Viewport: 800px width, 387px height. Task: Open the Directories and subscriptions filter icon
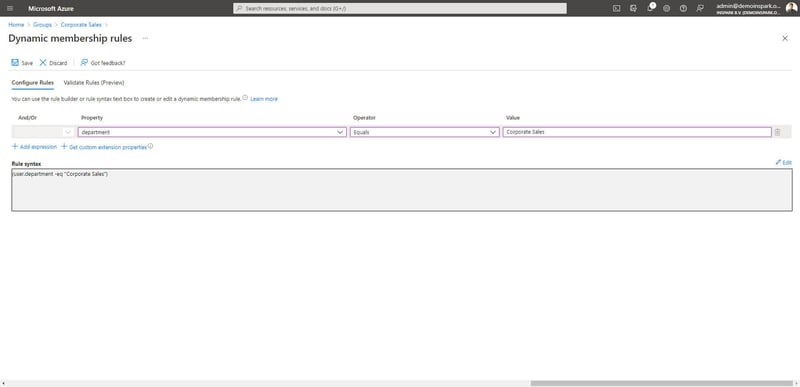click(633, 8)
